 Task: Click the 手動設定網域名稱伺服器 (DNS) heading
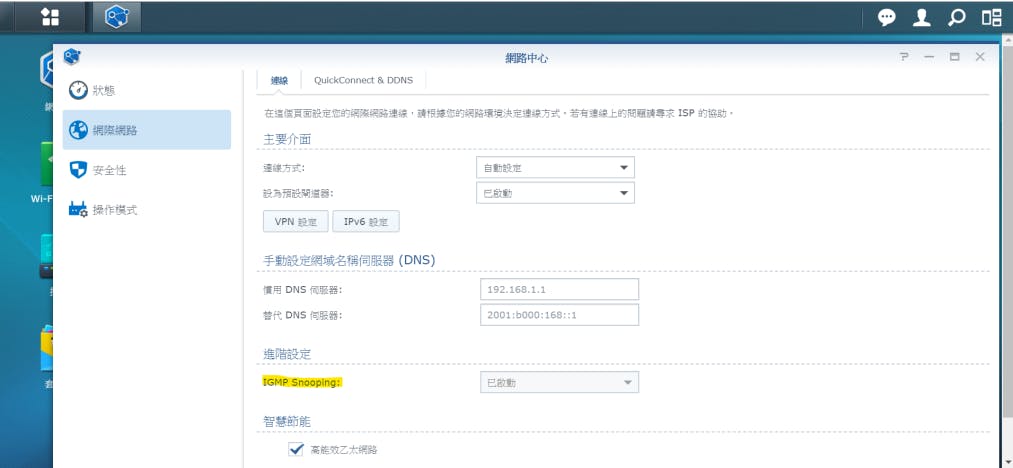(x=349, y=260)
